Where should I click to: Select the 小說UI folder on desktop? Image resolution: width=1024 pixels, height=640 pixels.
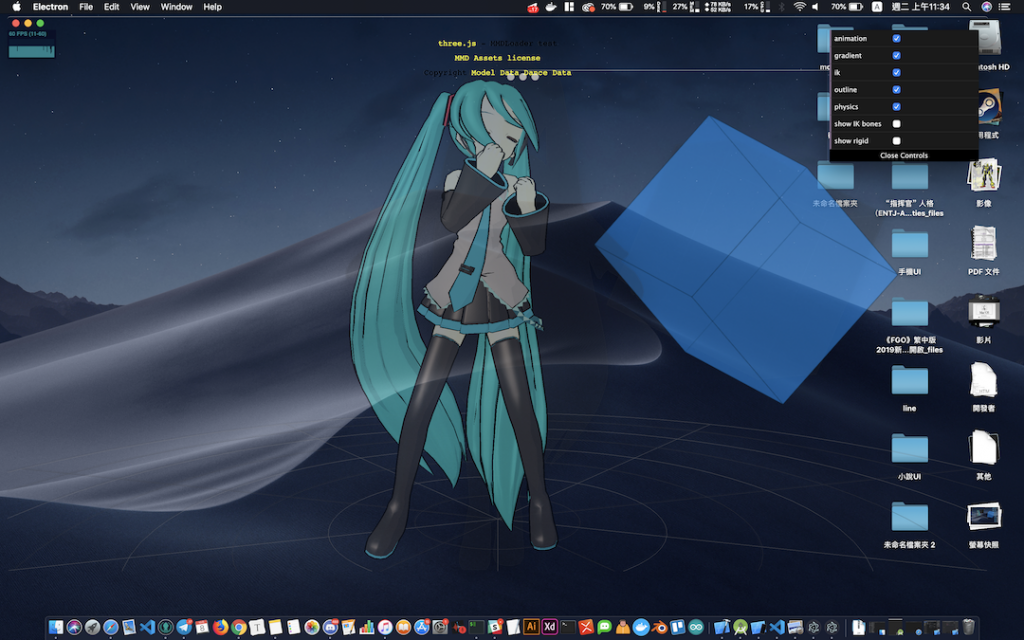pos(910,456)
